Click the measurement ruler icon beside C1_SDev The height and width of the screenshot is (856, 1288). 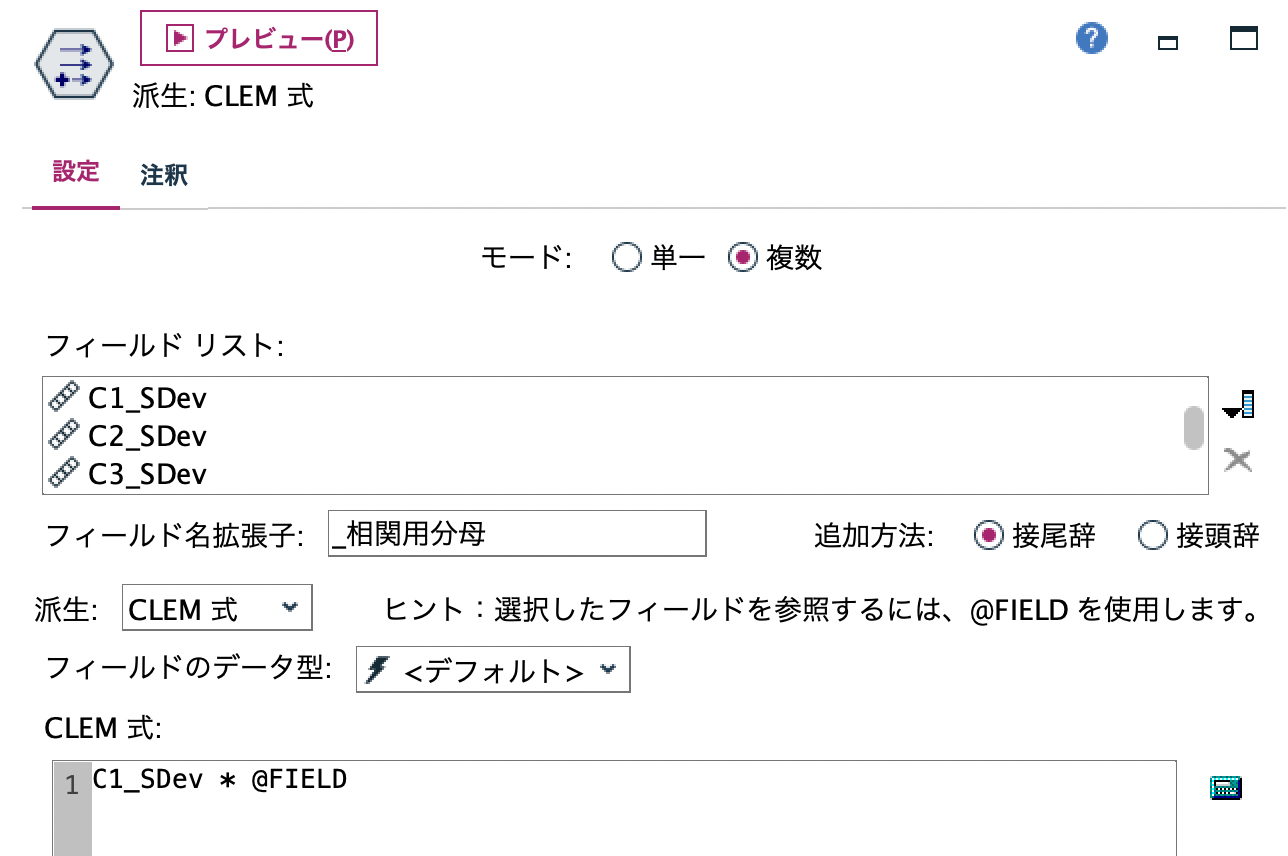click(x=62, y=396)
